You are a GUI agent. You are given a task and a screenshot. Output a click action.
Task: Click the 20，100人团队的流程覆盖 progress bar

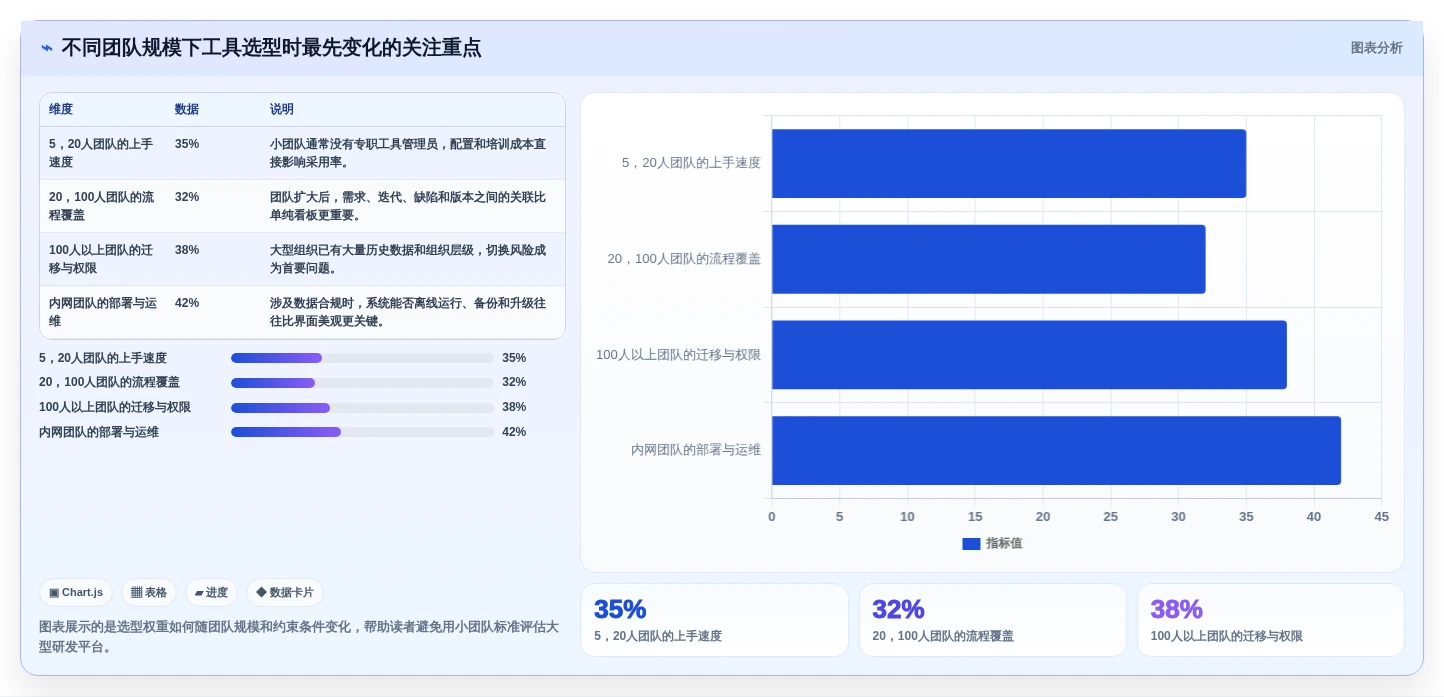(362, 383)
